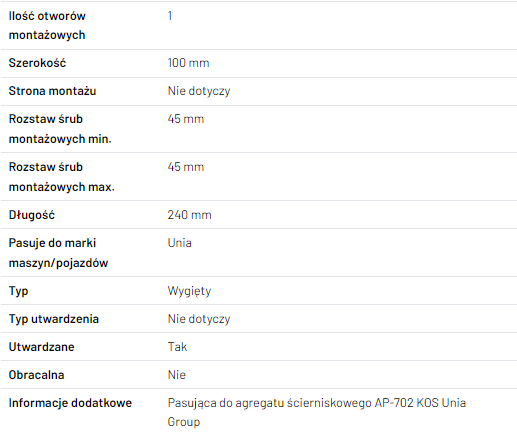Viewport: 517px width, 439px height.
Task: Select the 'Wygięty' type value
Action: click(x=189, y=291)
